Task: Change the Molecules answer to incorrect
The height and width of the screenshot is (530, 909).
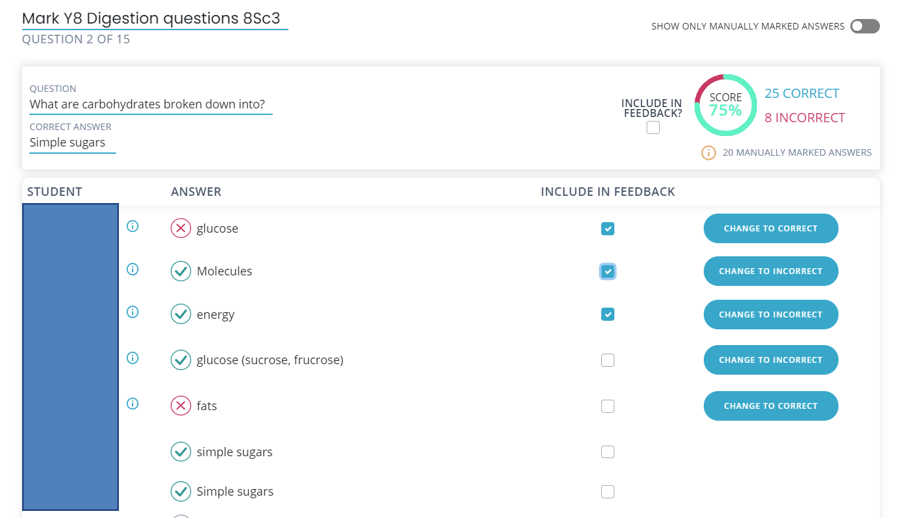Action: tap(770, 271)
